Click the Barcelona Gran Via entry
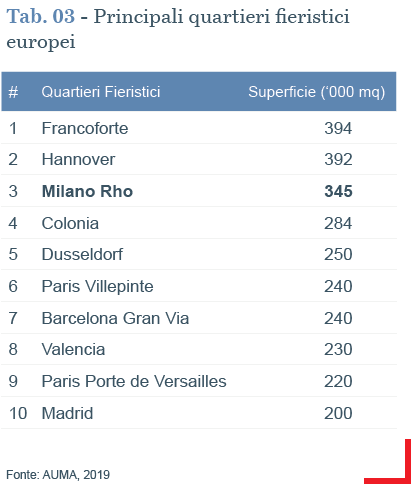 point(115,318)
